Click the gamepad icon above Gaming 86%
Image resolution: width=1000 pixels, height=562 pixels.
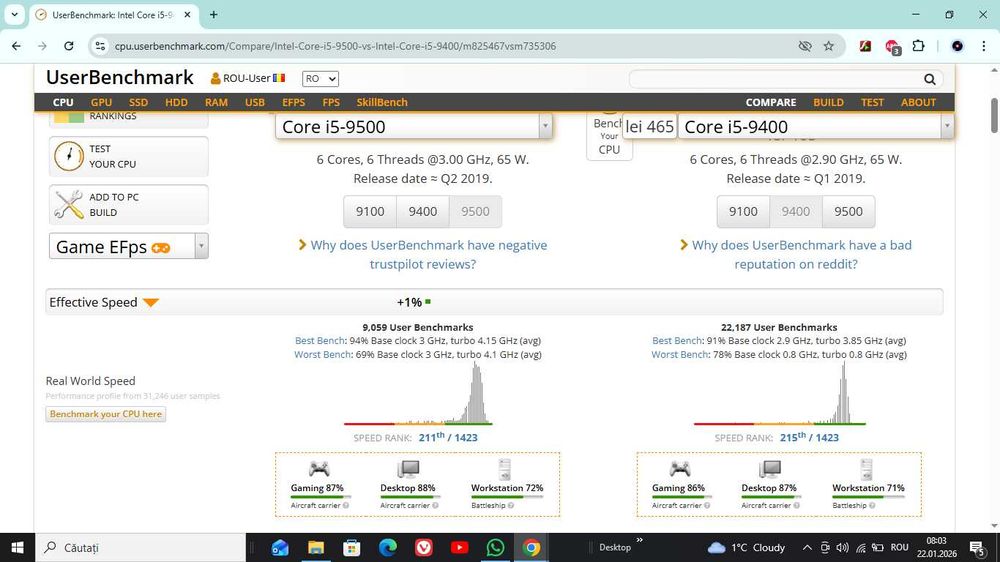tap(680, 469)
